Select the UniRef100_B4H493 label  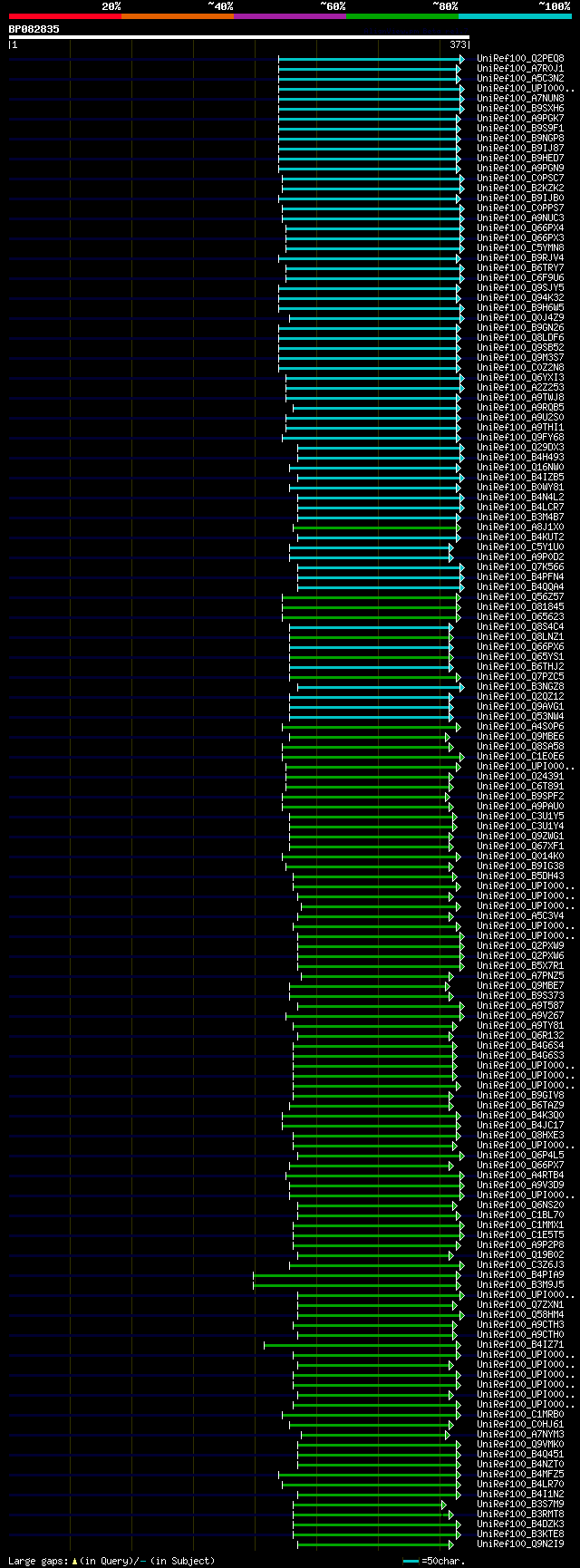point(520,458)
